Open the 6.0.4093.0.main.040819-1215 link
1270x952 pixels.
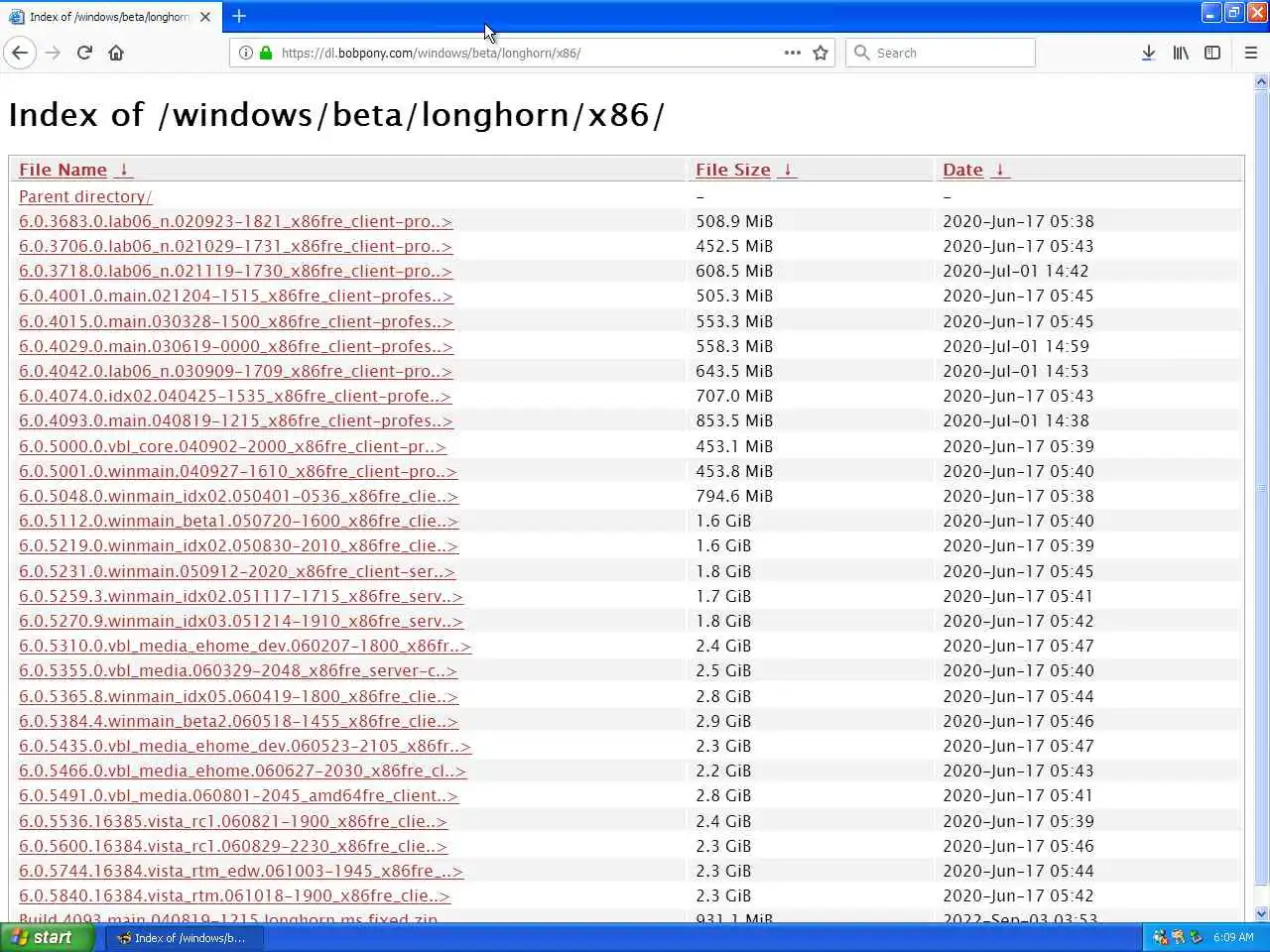pyautogui.click(x=235, y=420)
